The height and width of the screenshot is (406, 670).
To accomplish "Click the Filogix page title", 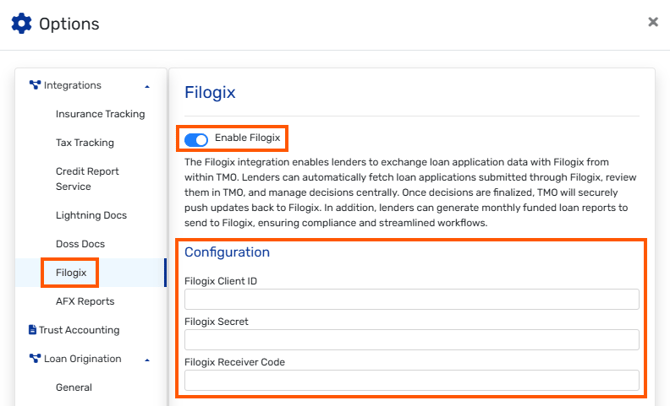I will (210, 92).
